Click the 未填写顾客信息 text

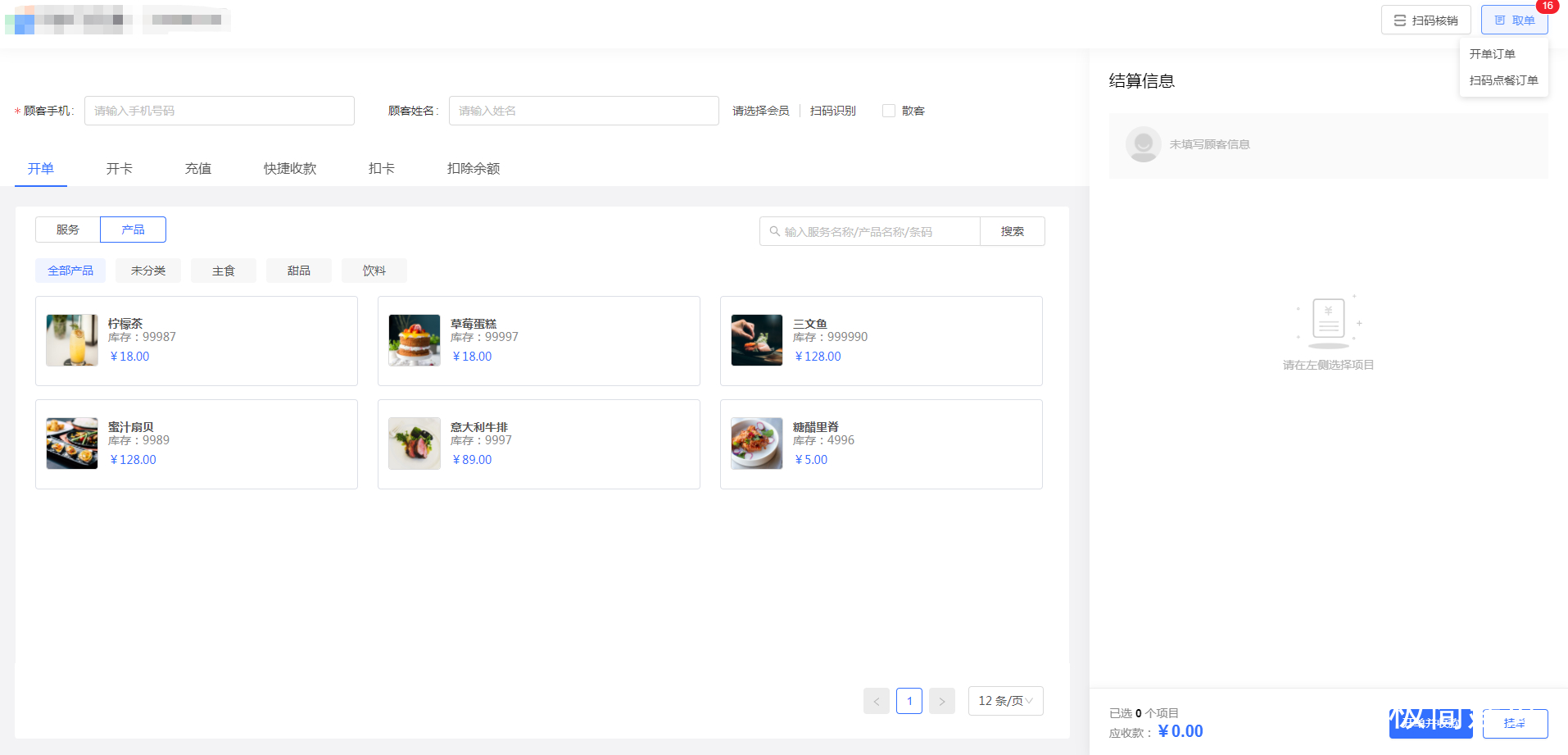1210,144
